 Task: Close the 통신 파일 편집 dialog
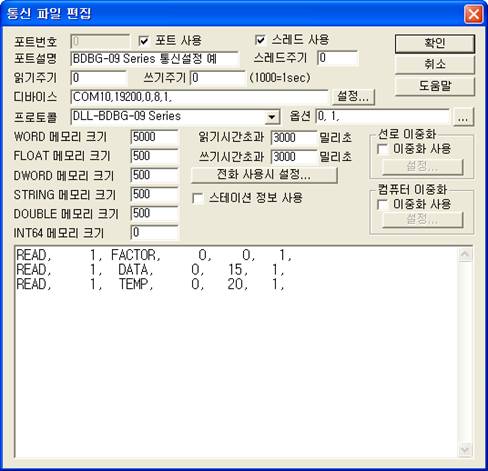474,14
